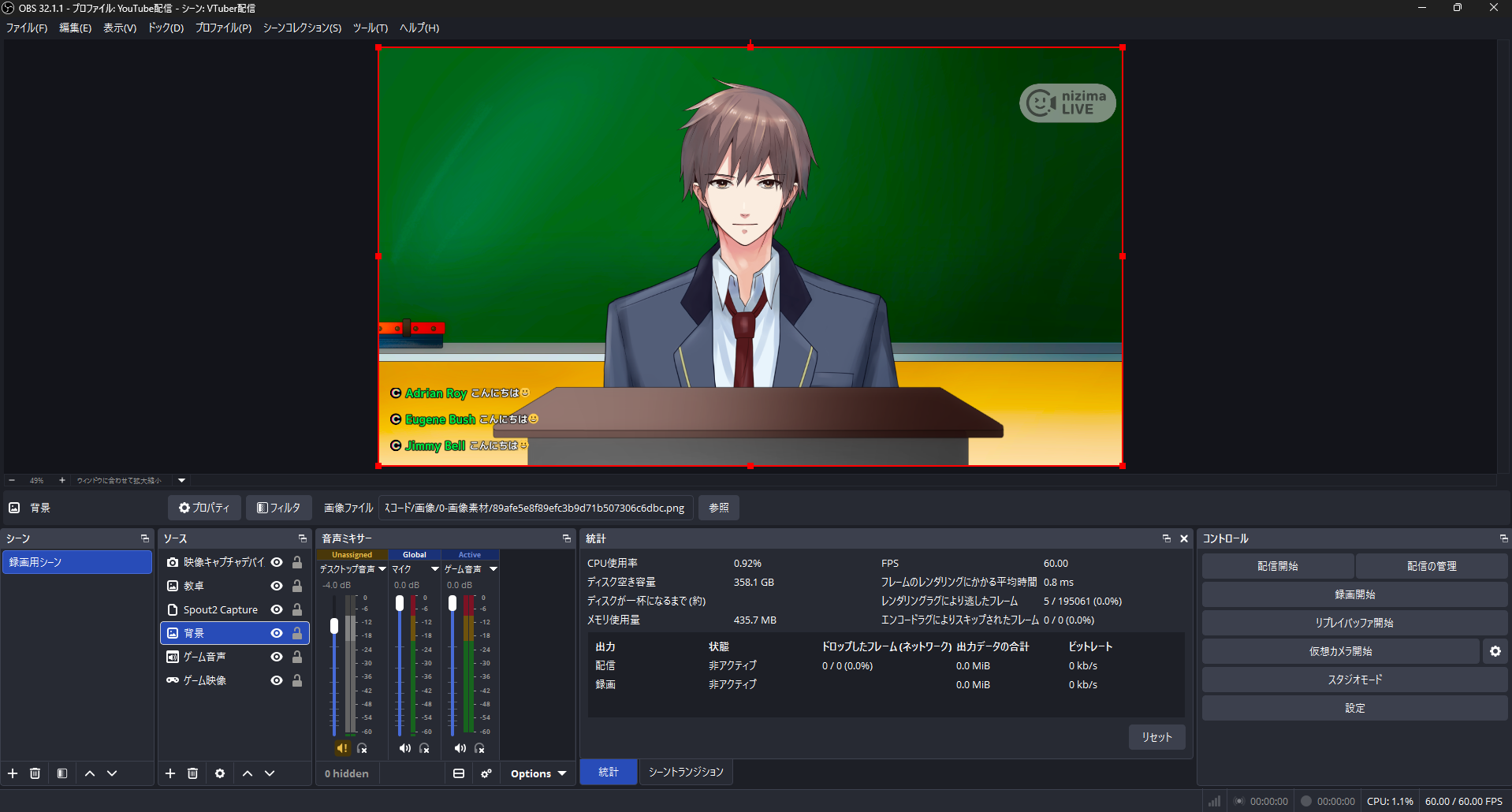Float the 音声ミキサー dock with its popout icon
Viewport: 1512px width, 812px height.
tap(567, 538)
